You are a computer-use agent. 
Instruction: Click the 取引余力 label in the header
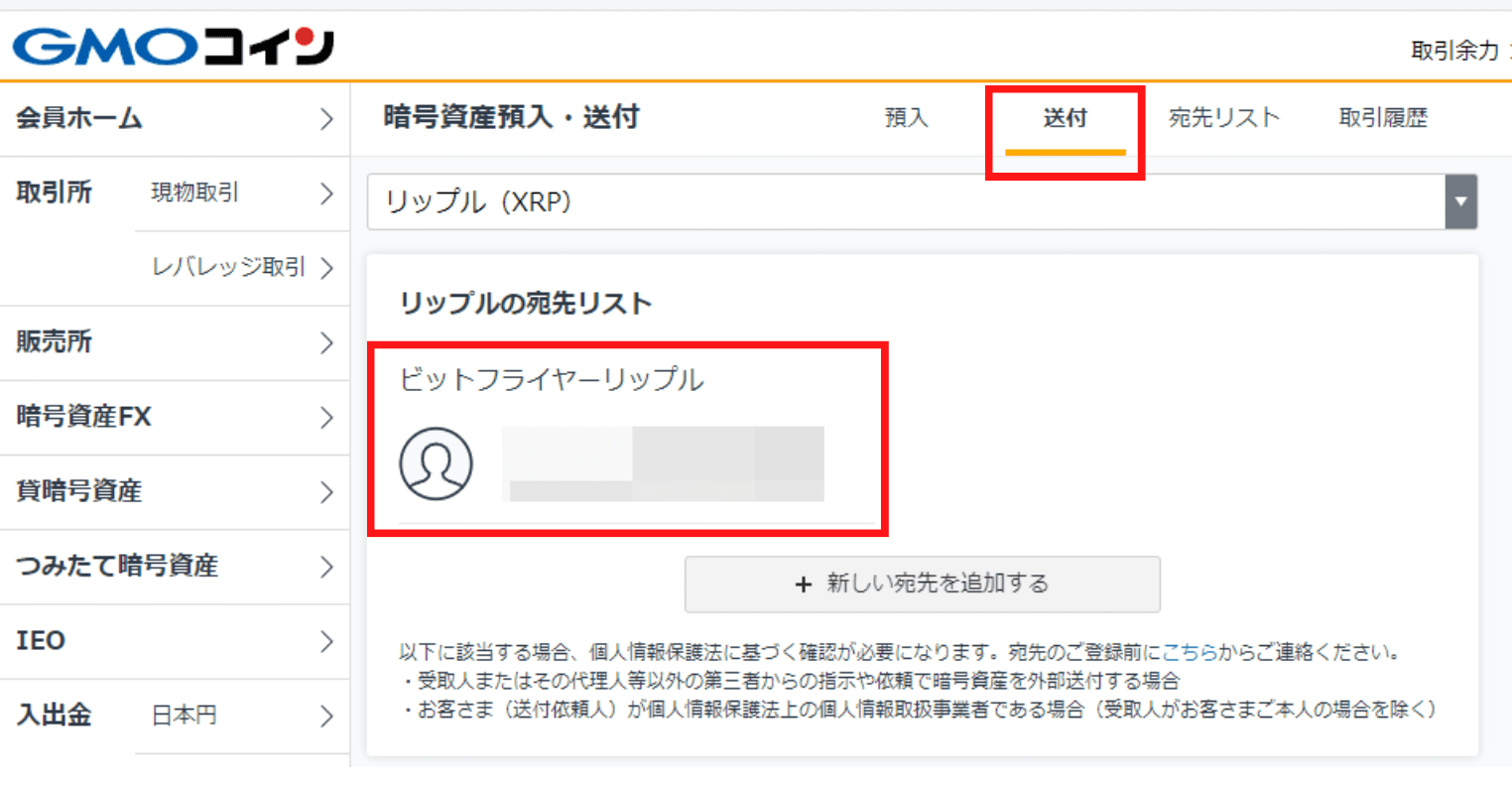1455,51
